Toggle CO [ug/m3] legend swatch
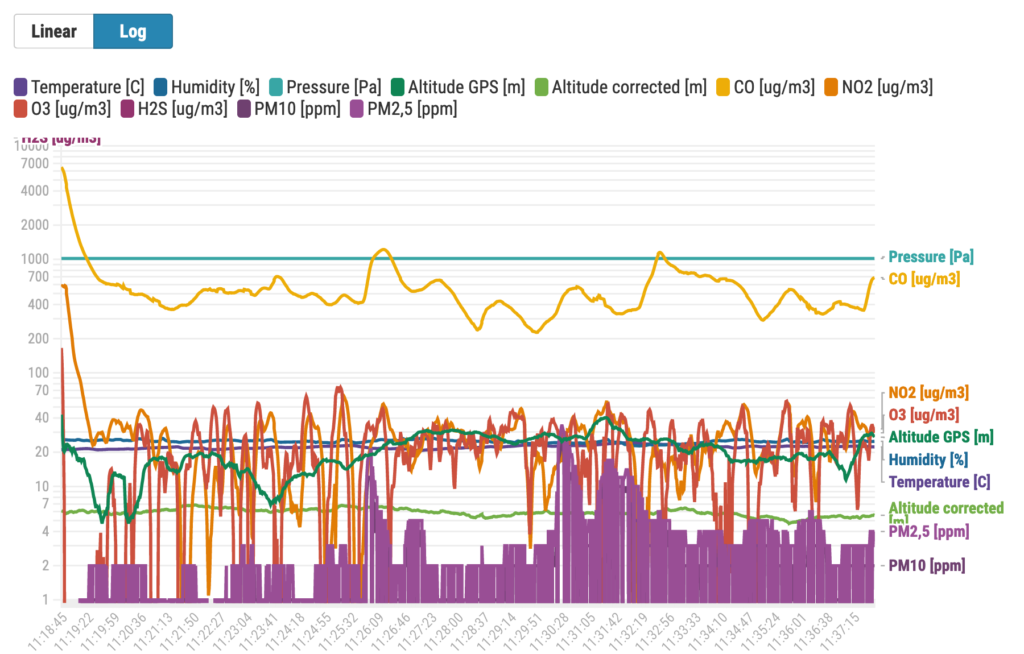The image size is (1024, 654). (724, 87)
